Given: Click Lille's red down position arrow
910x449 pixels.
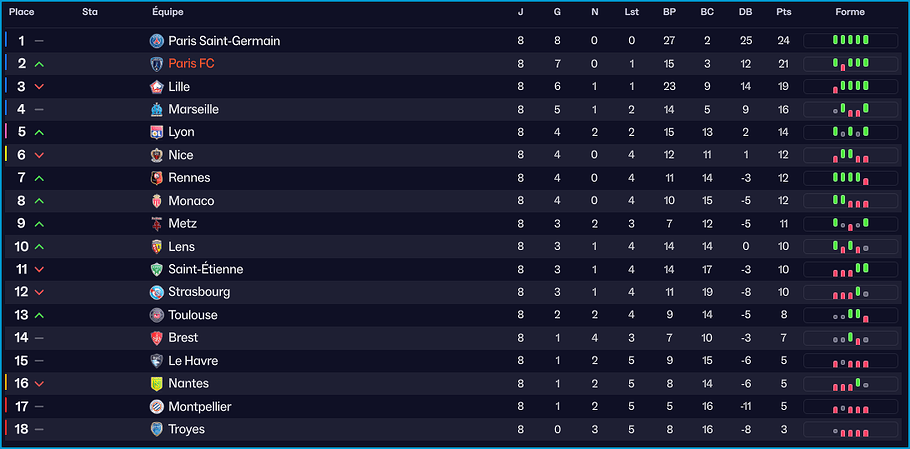Looking at the screenshot, I should [39, 87].
